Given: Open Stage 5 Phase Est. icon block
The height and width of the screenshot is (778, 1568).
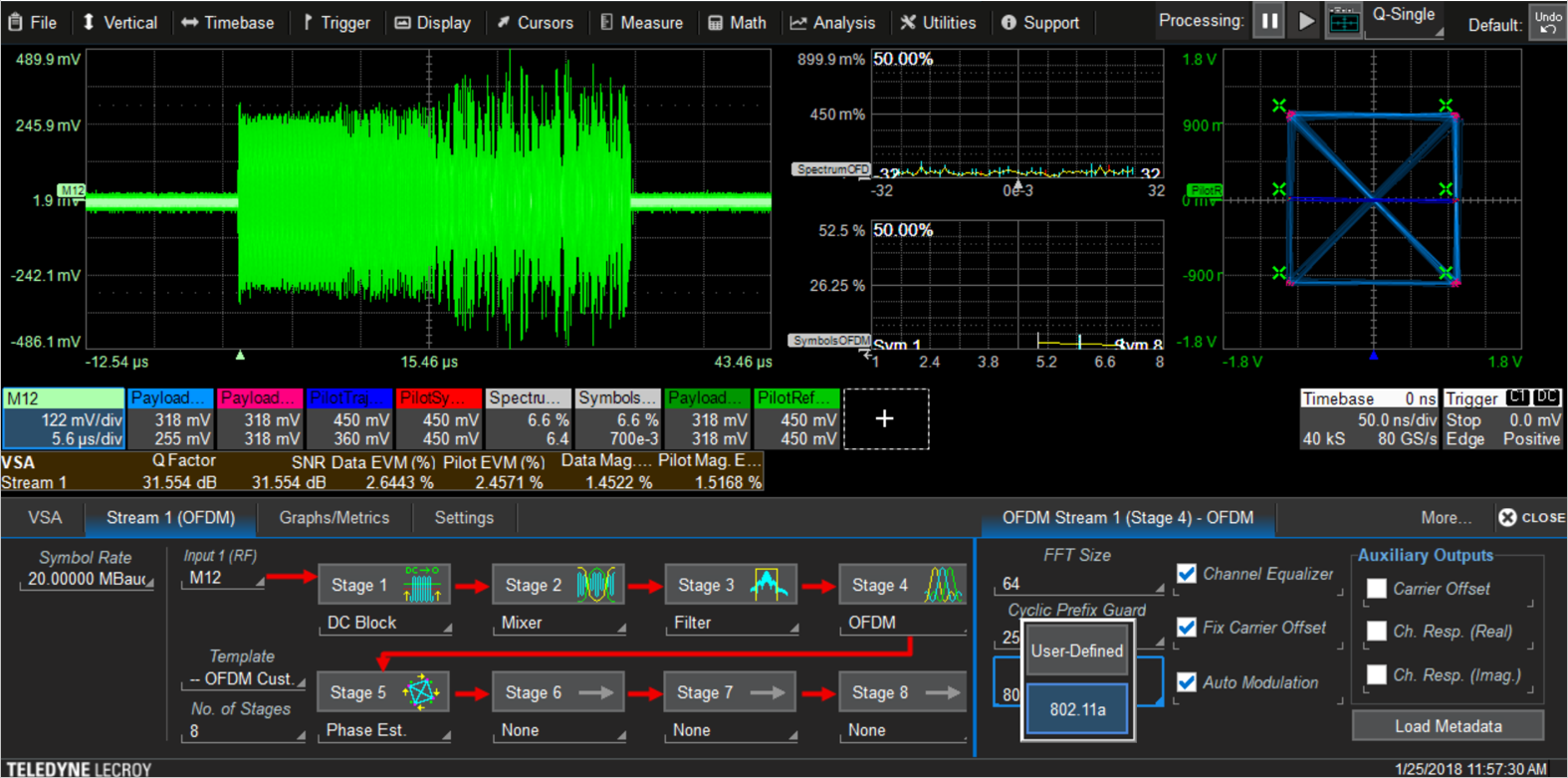Looking at the screenshot, I should click(x=384, y=692).
